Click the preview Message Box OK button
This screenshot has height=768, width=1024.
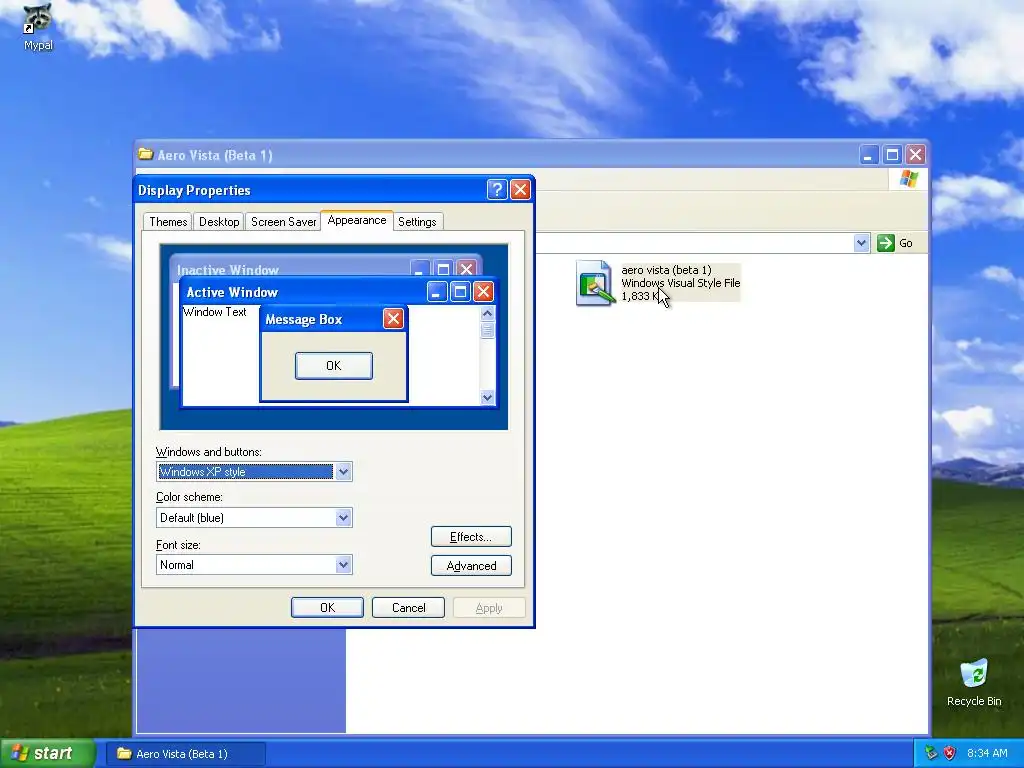tap(334, 366)
